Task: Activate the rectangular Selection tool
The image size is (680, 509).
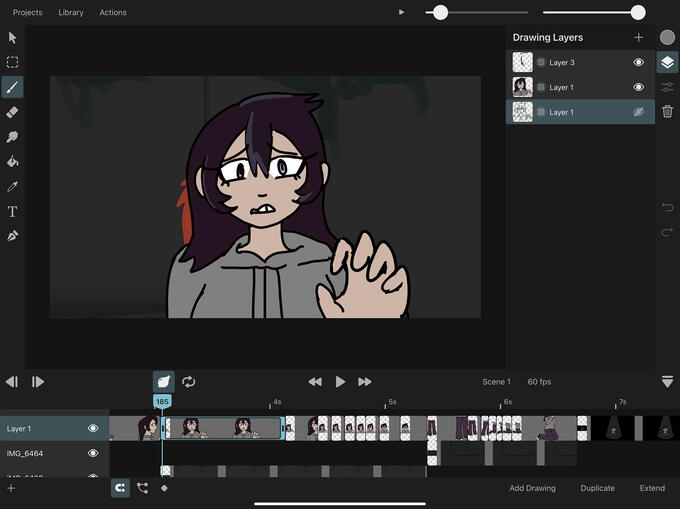Action: (13, 62)
